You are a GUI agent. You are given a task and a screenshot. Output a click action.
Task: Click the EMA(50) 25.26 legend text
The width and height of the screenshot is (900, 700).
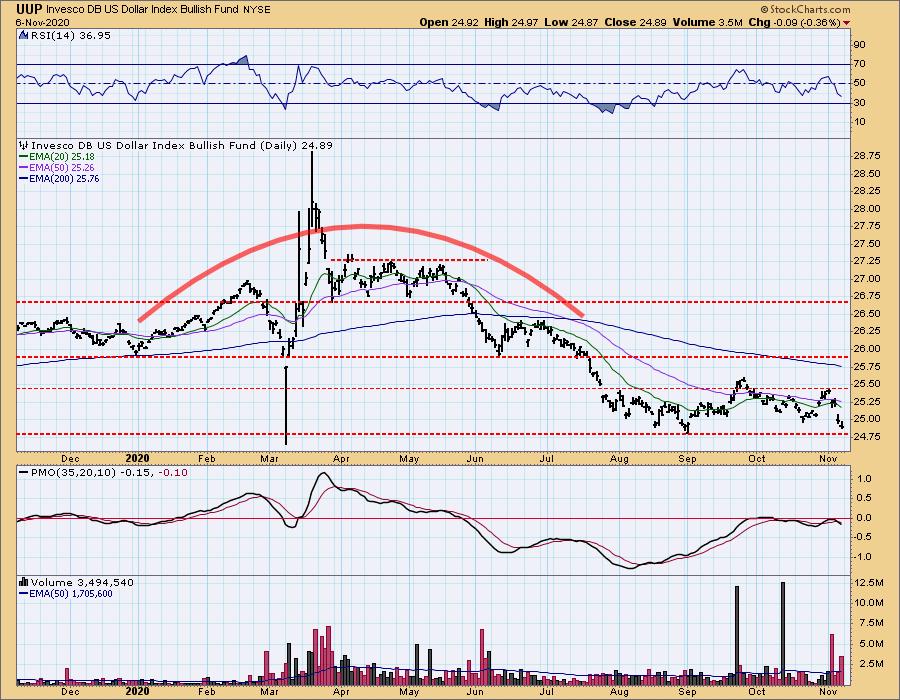coord(62,168)
